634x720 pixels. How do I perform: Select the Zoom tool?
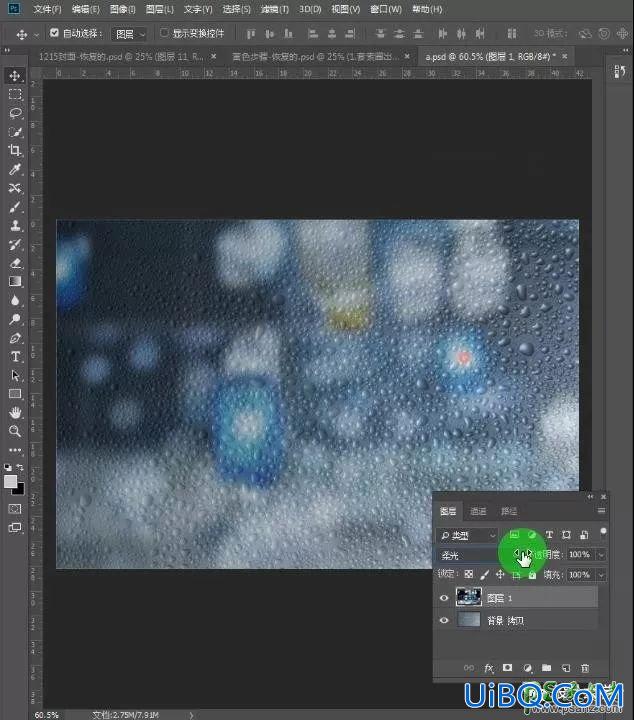coord(15,431)
